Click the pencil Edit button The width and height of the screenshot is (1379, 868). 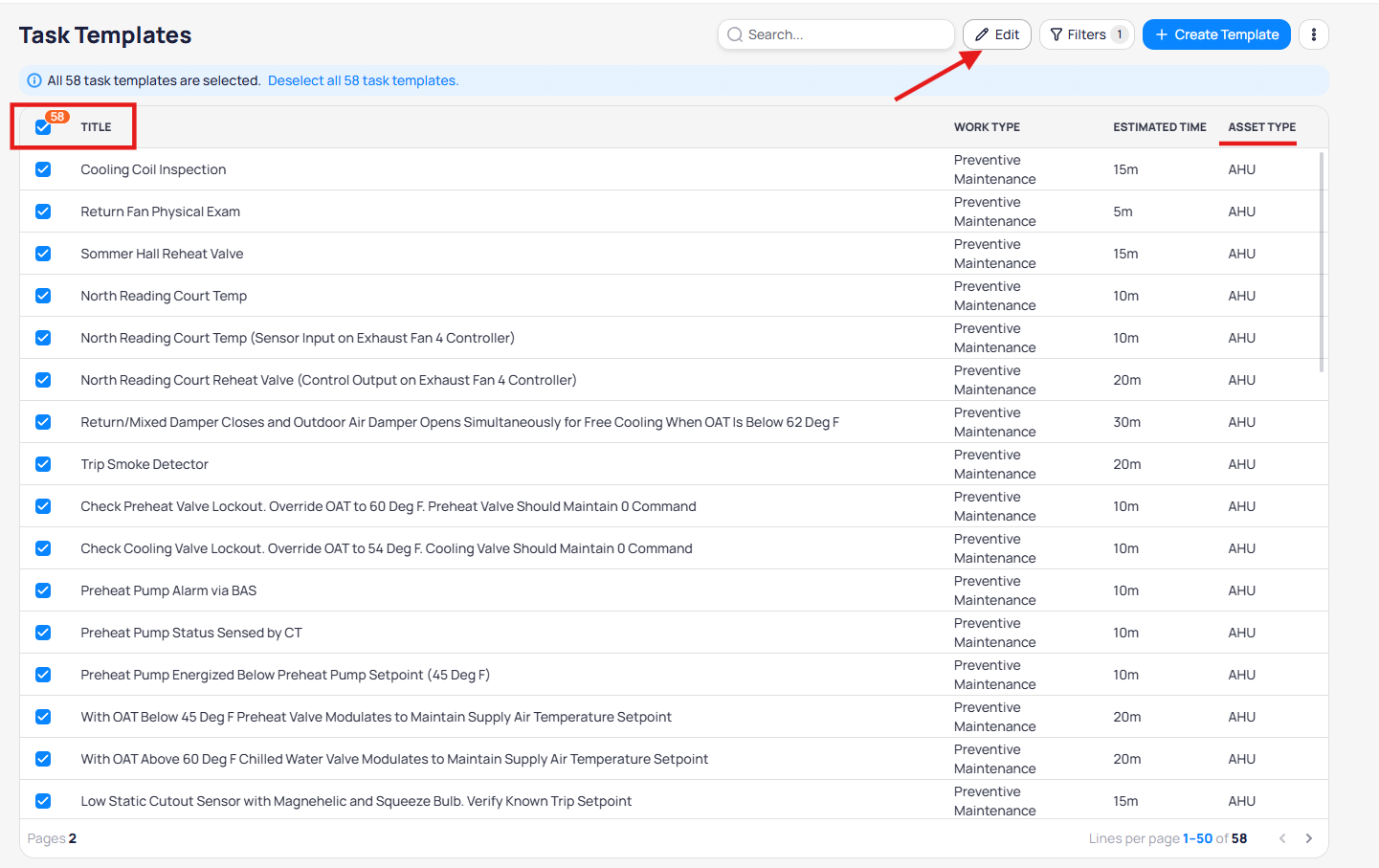(996, 34)
